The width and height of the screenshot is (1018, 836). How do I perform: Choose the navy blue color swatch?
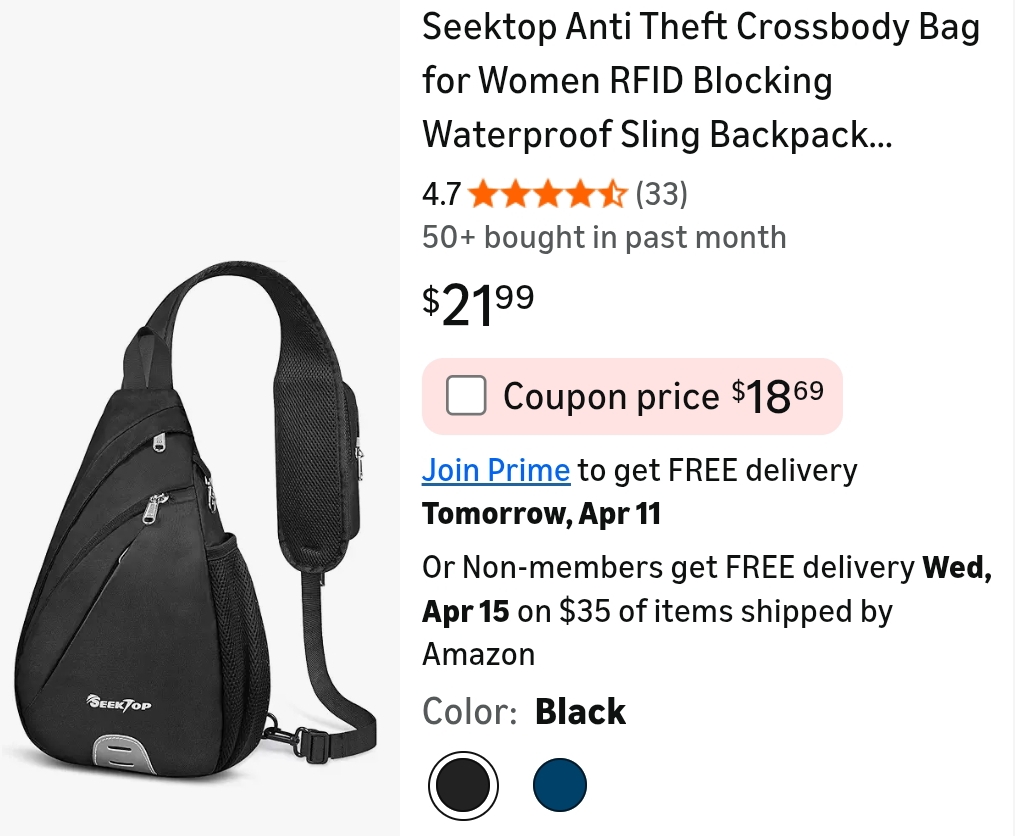click(x=560, y=785)
